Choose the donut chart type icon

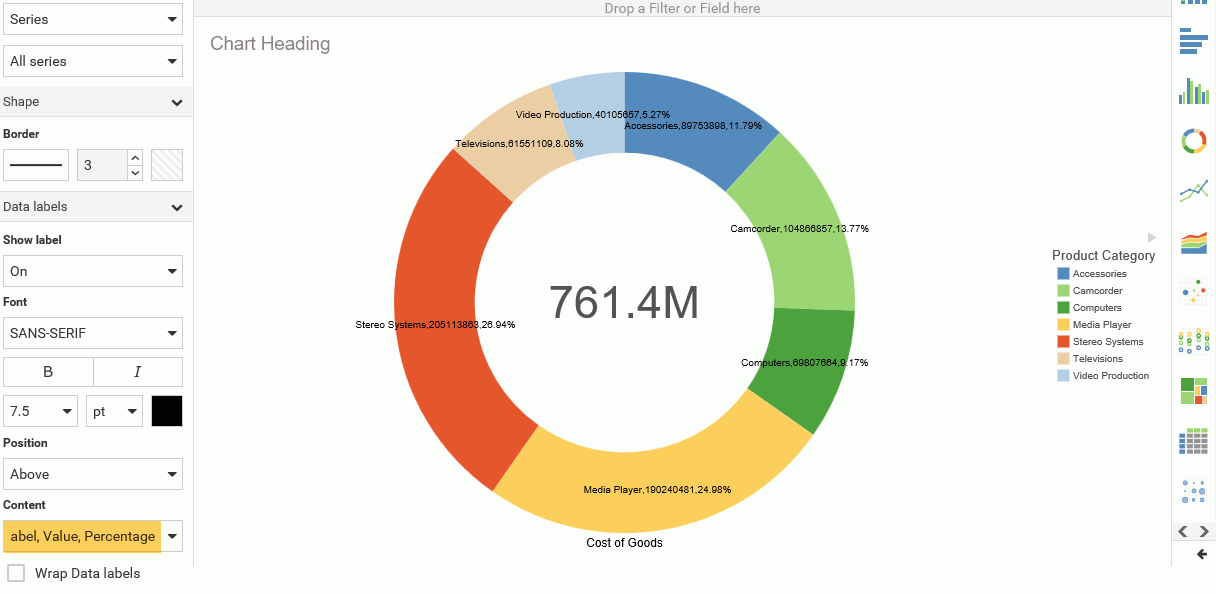1193,141
